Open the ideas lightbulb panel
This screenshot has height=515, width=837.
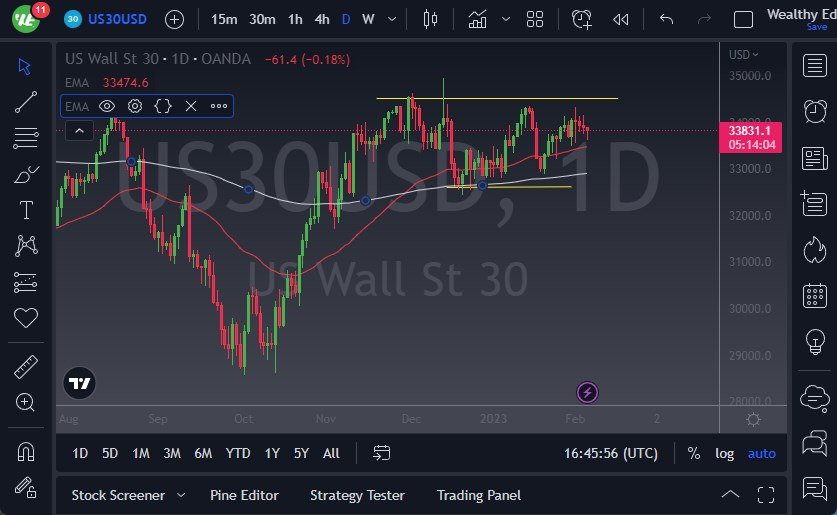point(815,341)
